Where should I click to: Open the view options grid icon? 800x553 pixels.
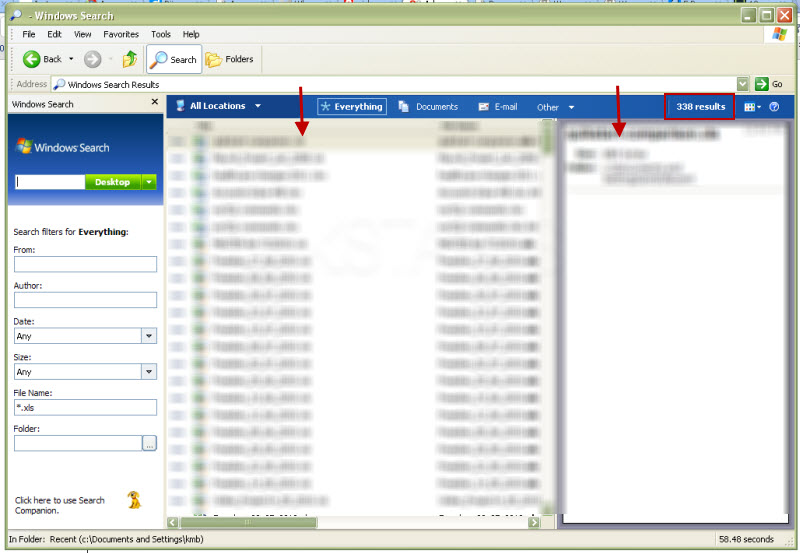tap(753, 107)
